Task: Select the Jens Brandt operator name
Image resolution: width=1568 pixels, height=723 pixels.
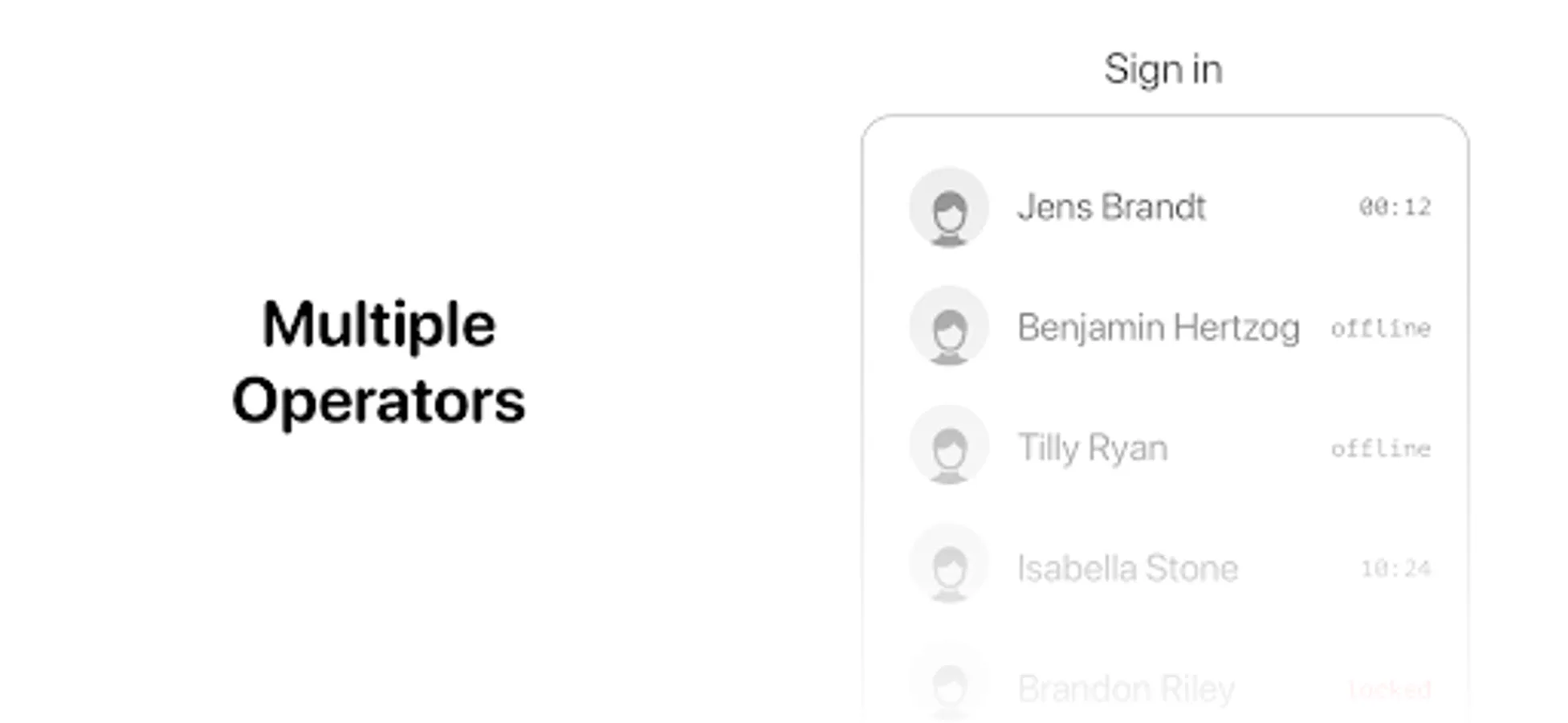Action: point(1111,207)
